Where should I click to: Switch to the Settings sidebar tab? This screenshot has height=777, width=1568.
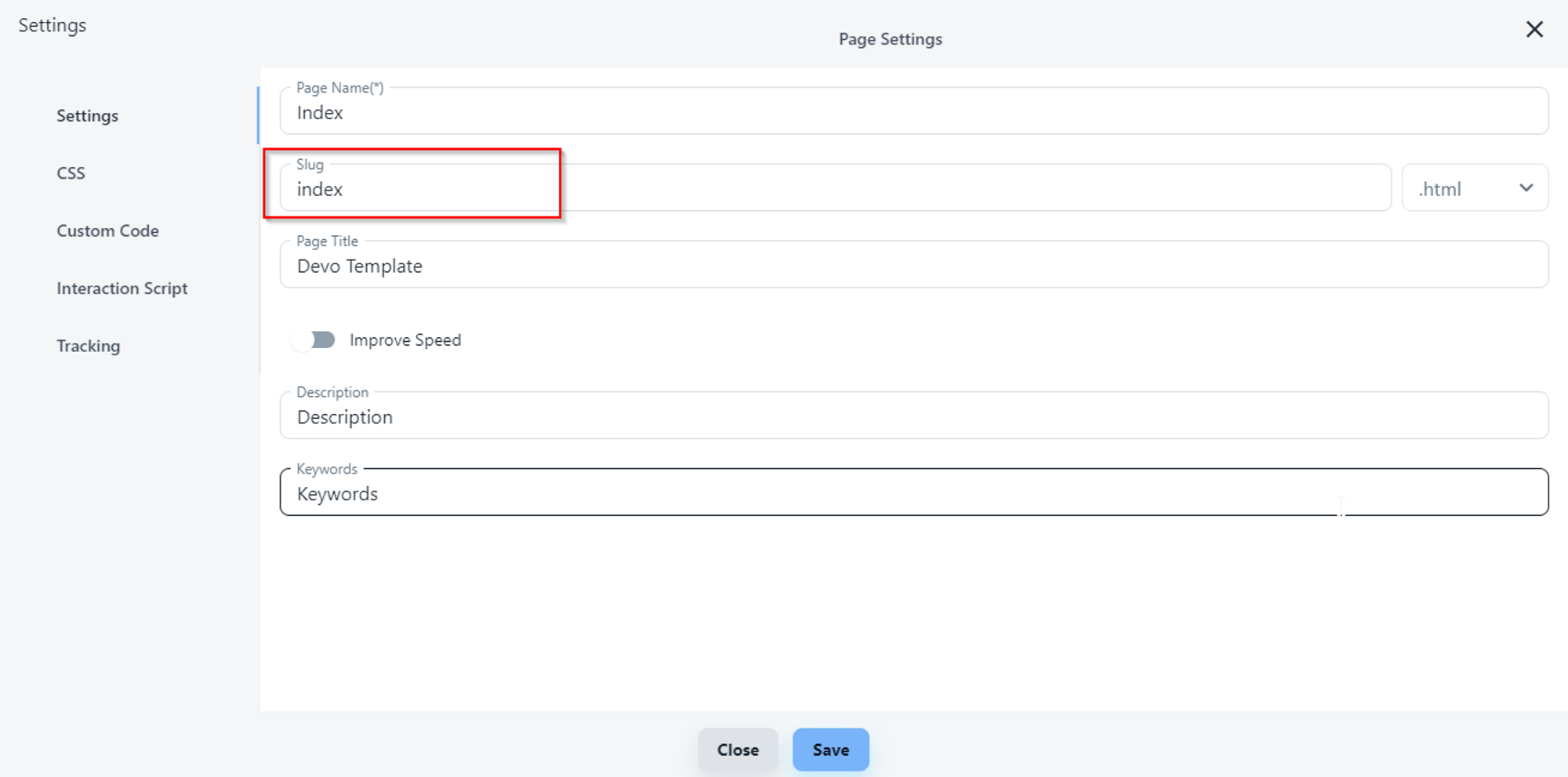(87, 116)
